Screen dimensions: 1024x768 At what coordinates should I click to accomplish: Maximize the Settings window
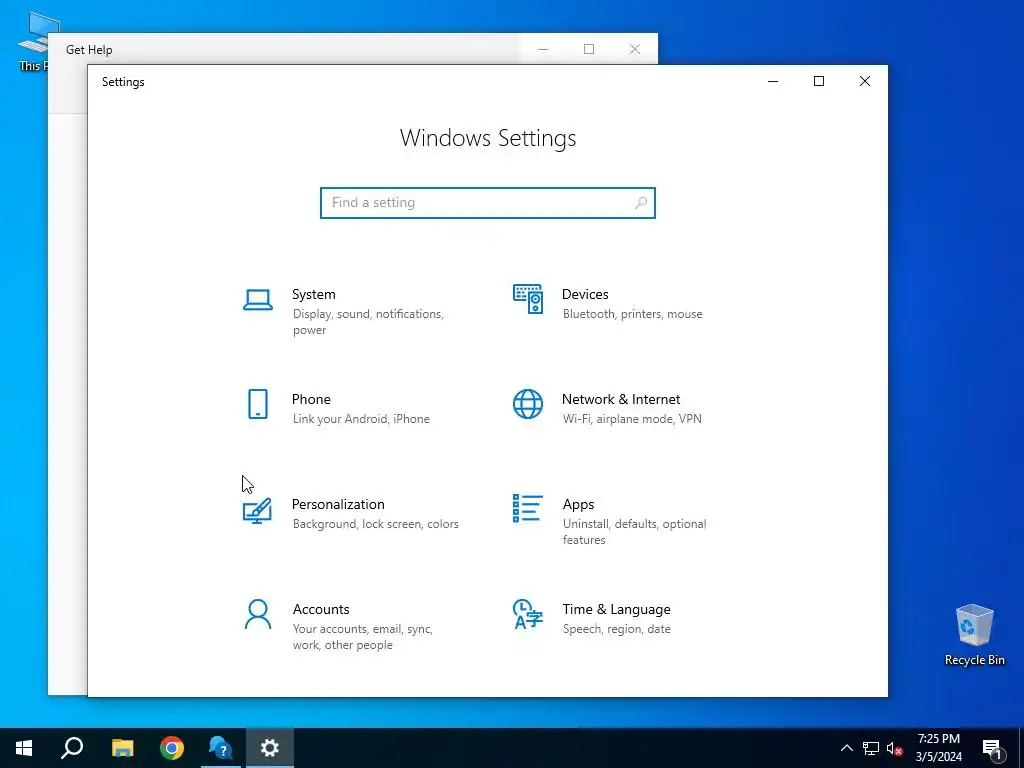coord(819,81)
